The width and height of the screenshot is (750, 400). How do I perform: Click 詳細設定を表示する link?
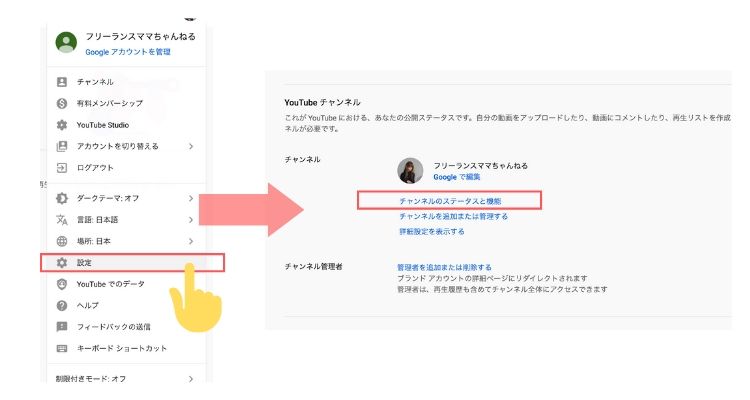click(x=432, y=232)
